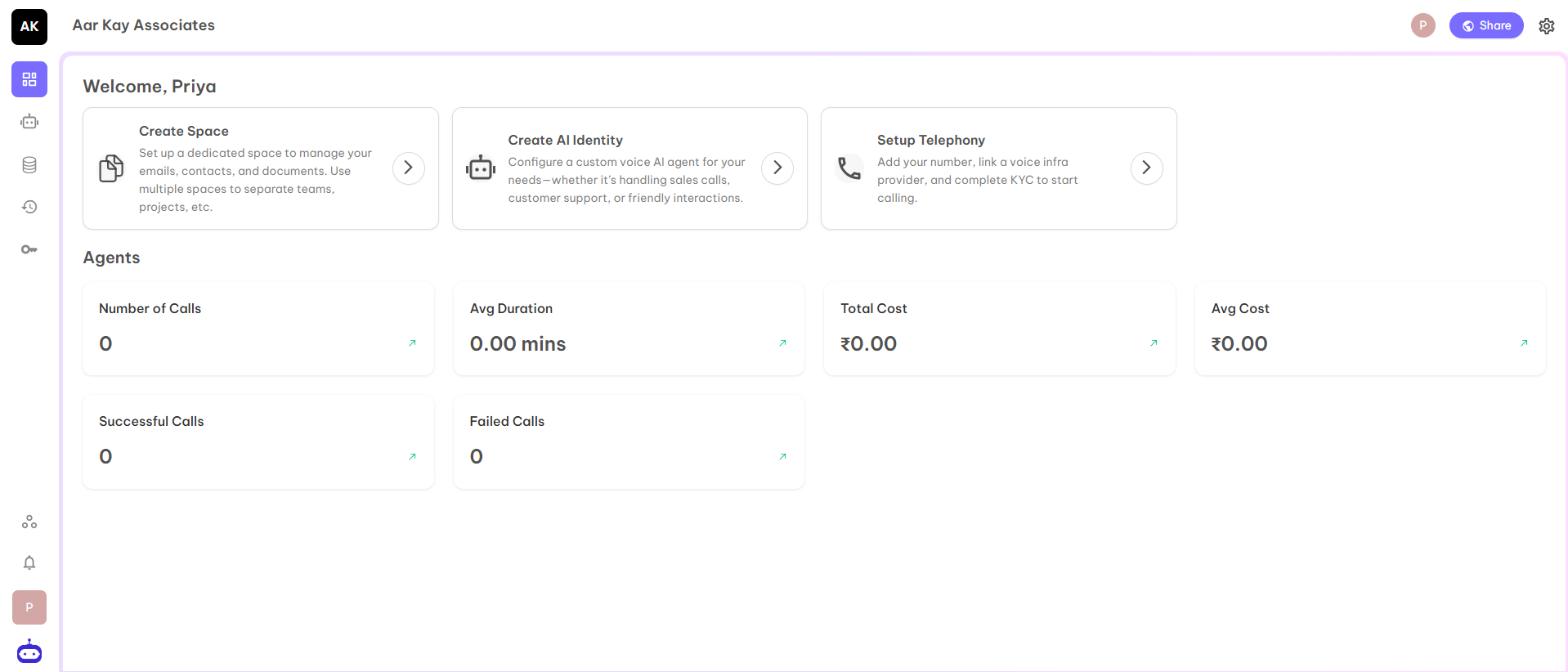
Task: Click the trend arrow on Failed Calls
Action: (x=782, y=457)
